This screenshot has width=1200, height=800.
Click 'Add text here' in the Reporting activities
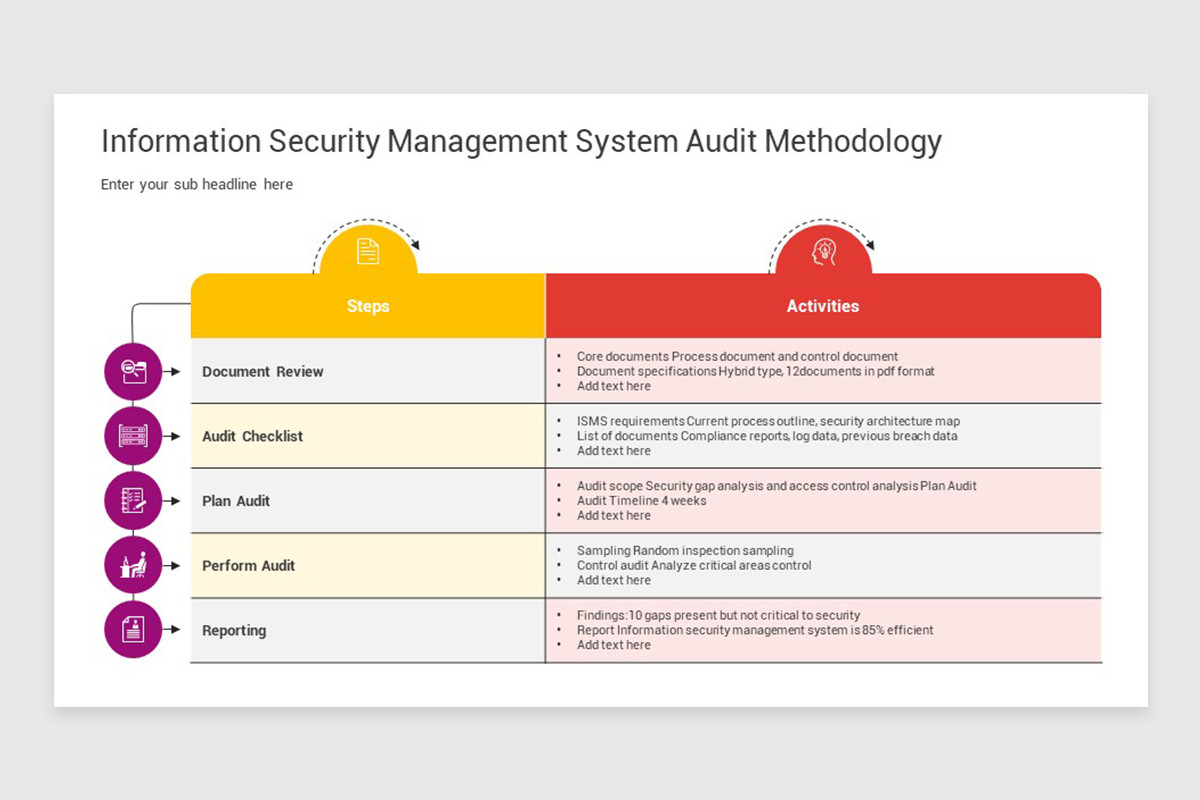click(613, 645)
